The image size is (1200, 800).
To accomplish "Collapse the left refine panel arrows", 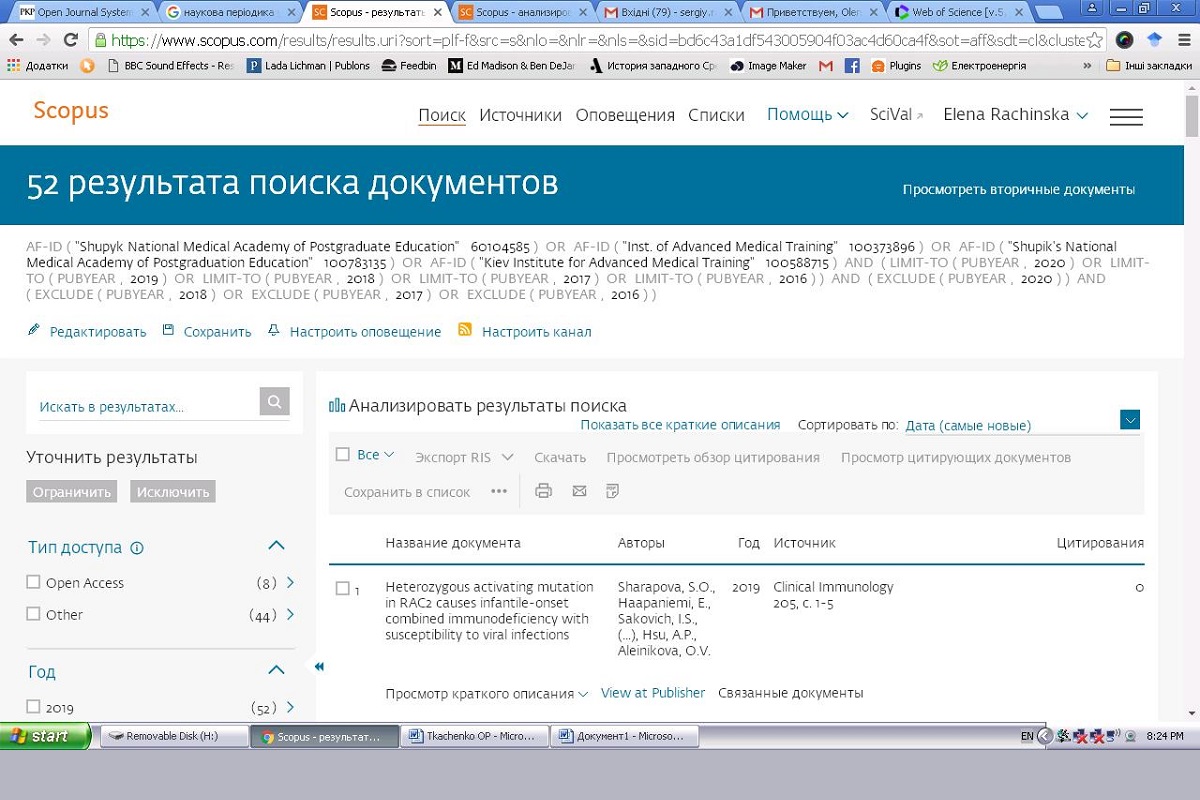I will [x=319, y=666].
